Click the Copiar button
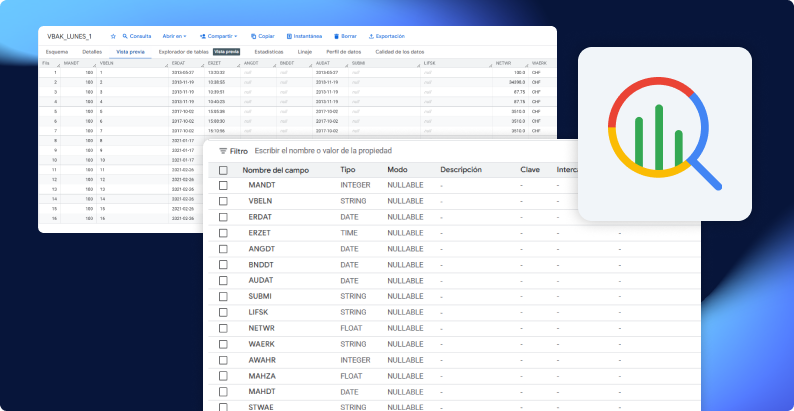 pyautogui.click(x=262, y=36)
